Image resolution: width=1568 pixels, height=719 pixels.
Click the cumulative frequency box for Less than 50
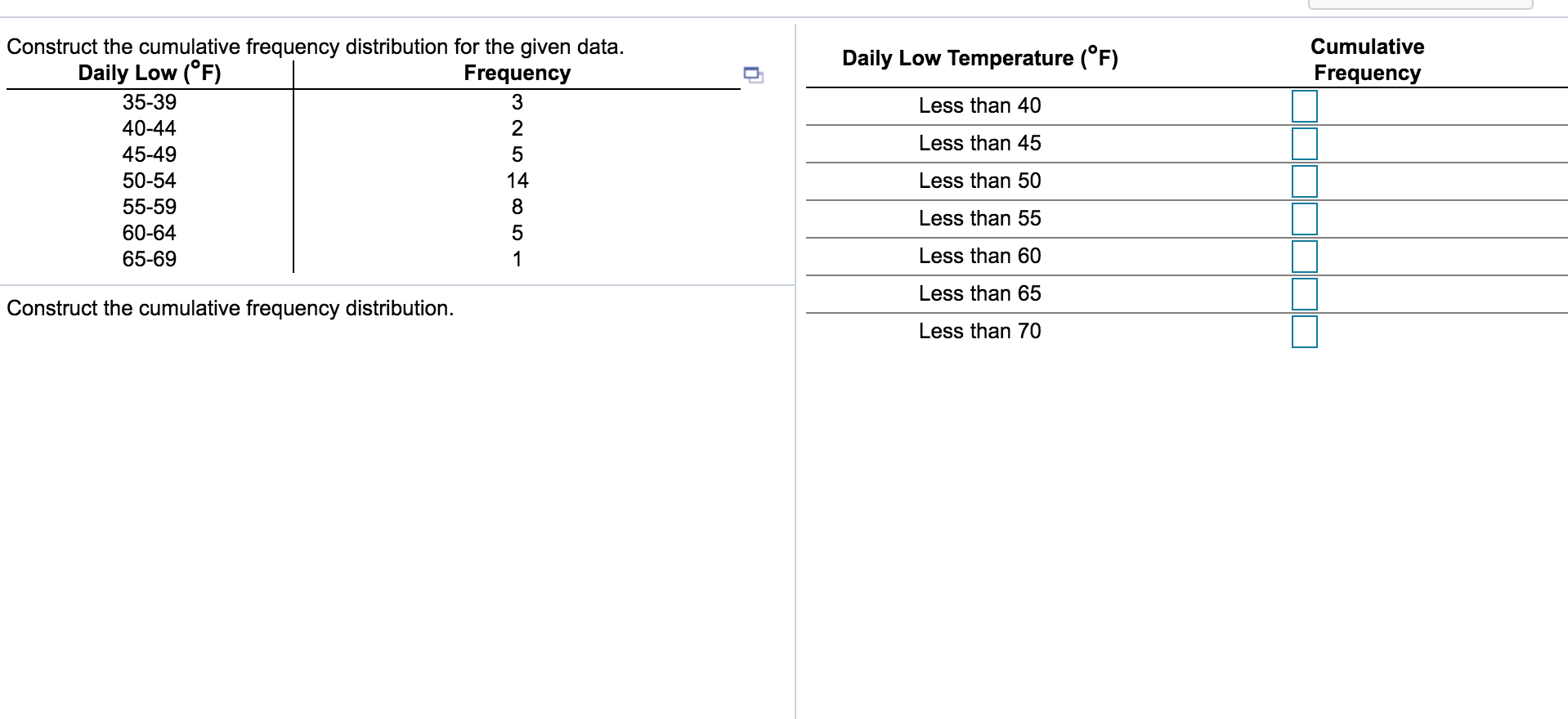[1305, 181]
